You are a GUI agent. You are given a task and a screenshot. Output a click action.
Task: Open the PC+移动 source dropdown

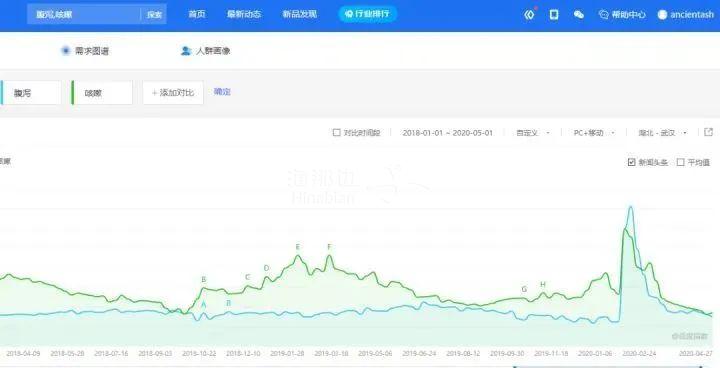pyautogui.click(x=594, y=133)
